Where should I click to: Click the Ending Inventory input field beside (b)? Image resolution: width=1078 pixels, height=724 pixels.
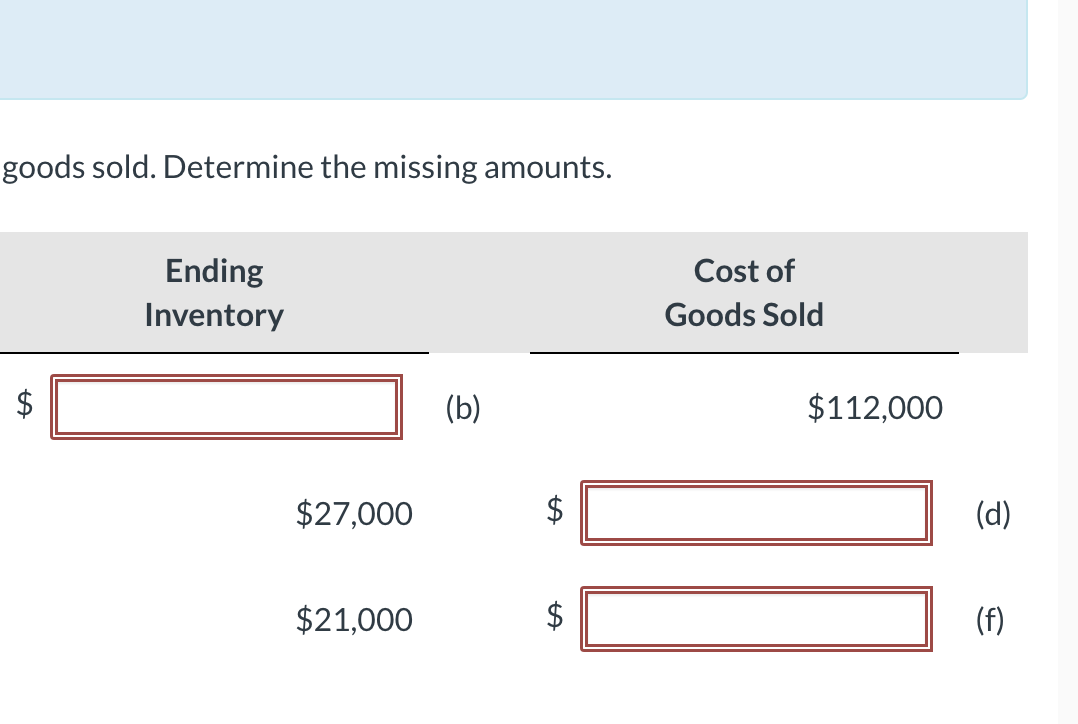(x=227, y=407)
